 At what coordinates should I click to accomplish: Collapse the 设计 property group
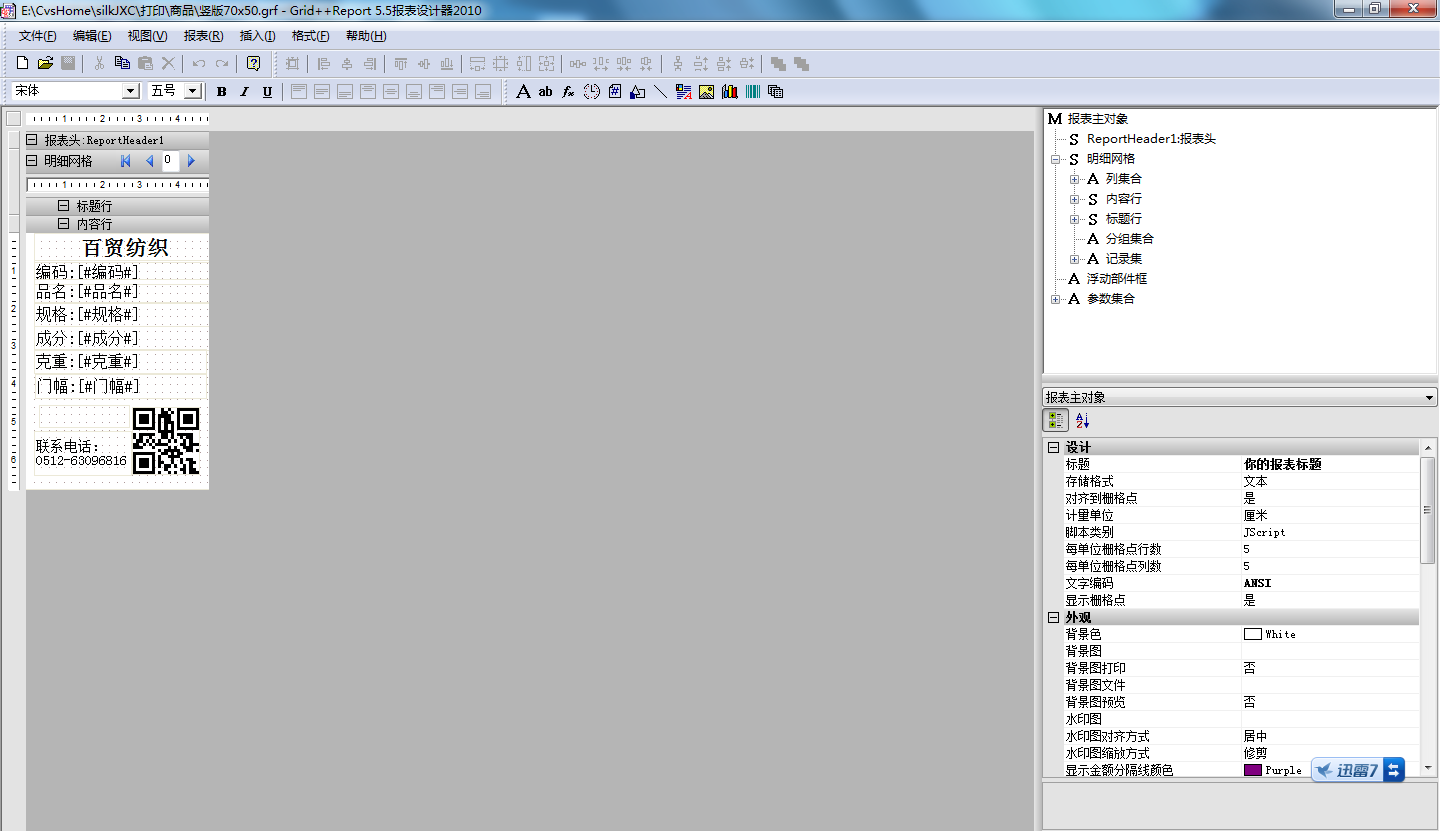click(x=1053, y=448)
